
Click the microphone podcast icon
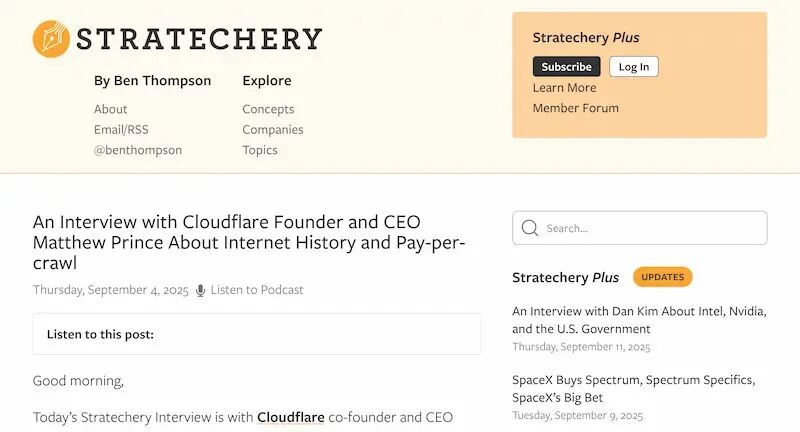point(201,290)
